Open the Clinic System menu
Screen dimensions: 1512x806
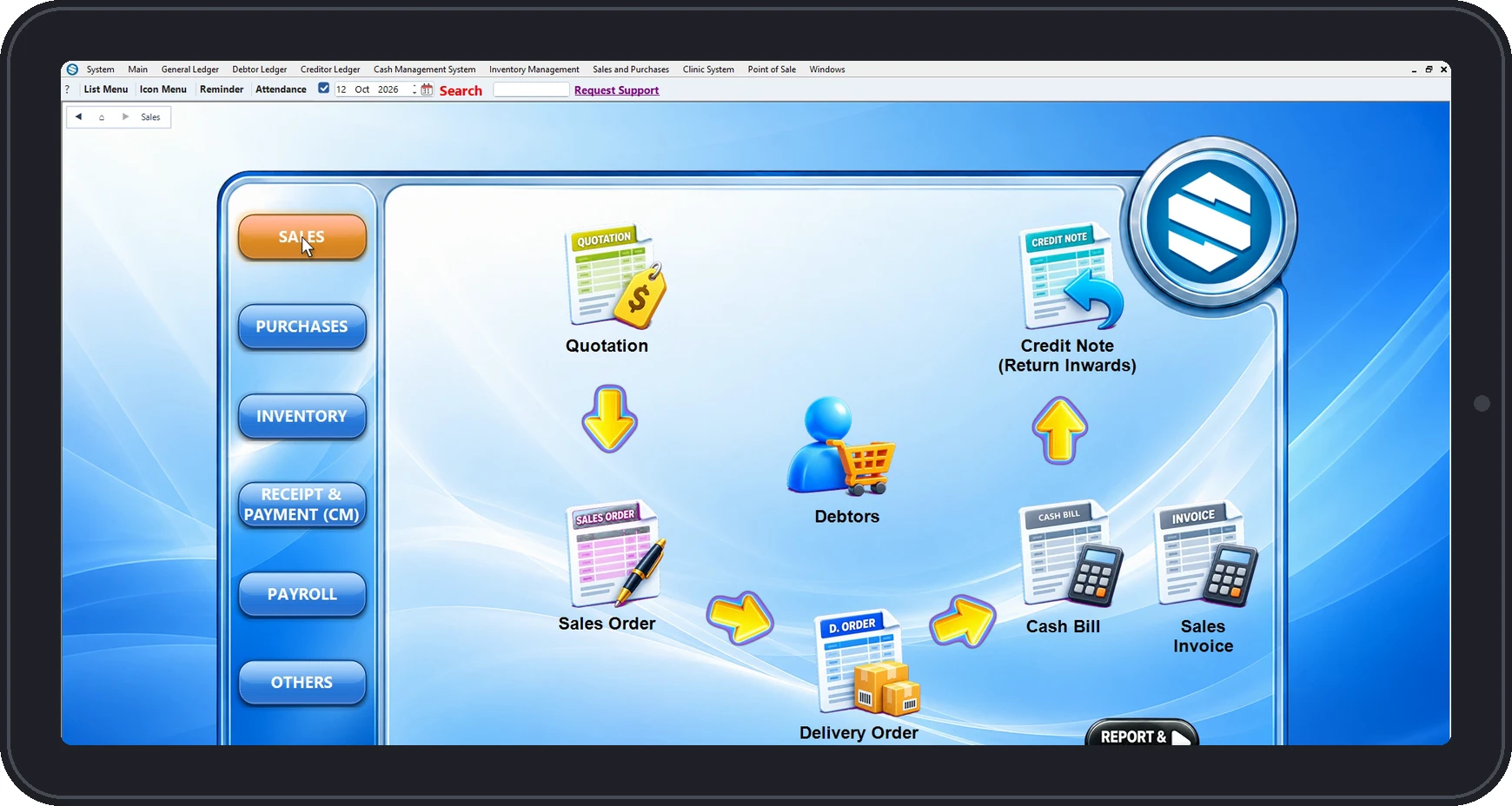(x=708, y=69)
